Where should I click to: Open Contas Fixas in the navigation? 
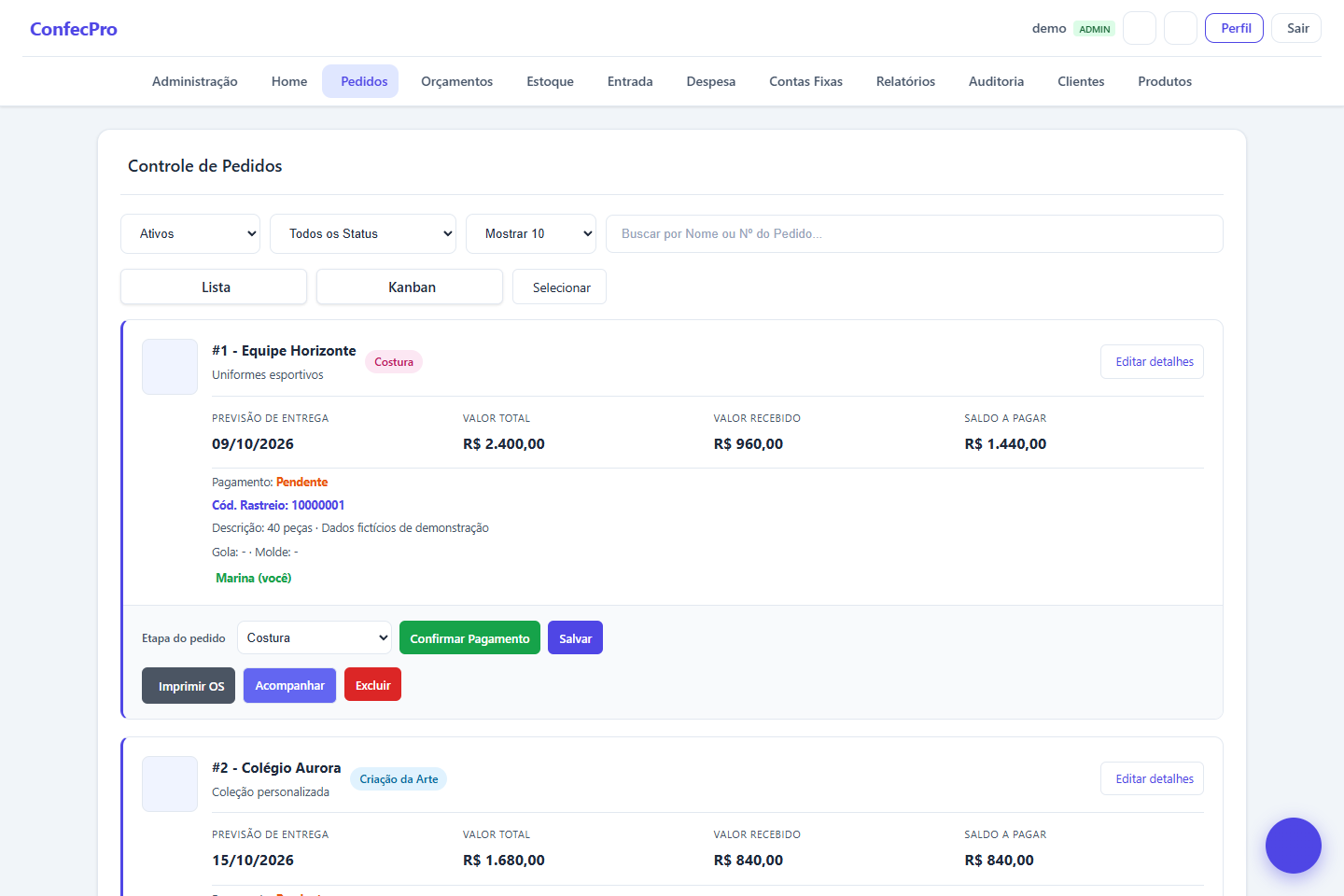tap(806, 81)
